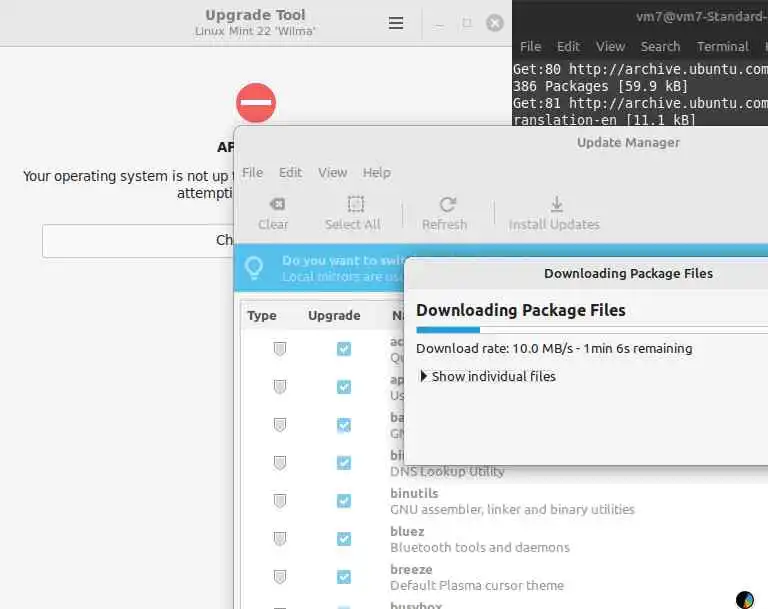
Task: Open the Help menu in Update Manager
Action: [x=377, y=172]
